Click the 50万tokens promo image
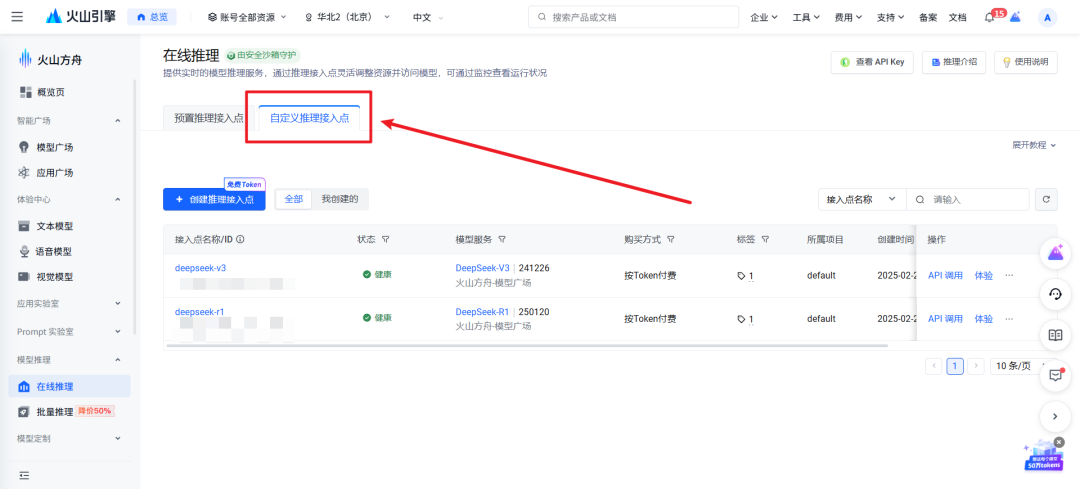Image resolution: width=1080 pixels, height=489 pixels. pyautogui.click(x=1043, y=458)
